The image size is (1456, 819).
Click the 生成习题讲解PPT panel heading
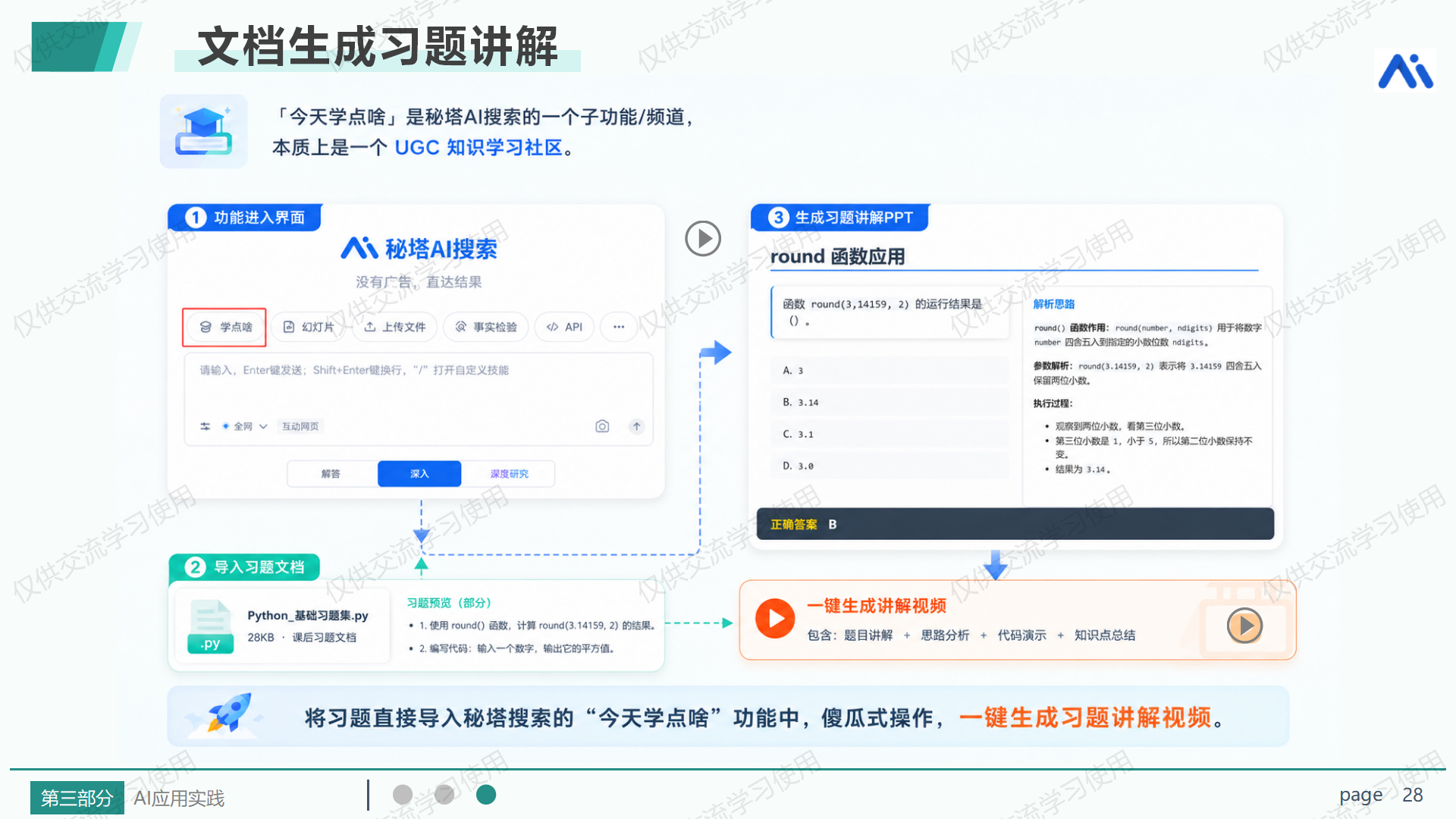coord(854,218)
